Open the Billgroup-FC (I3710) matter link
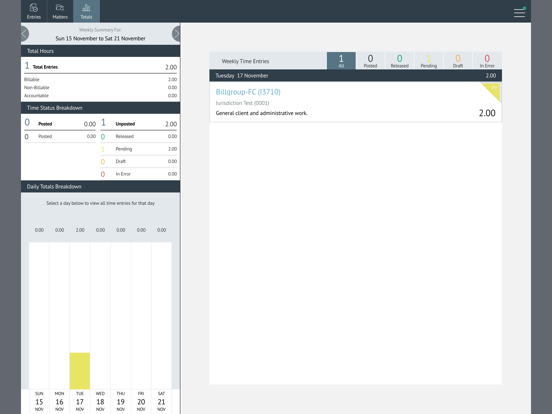Screen dimensions: 552x414 (248, 92)
